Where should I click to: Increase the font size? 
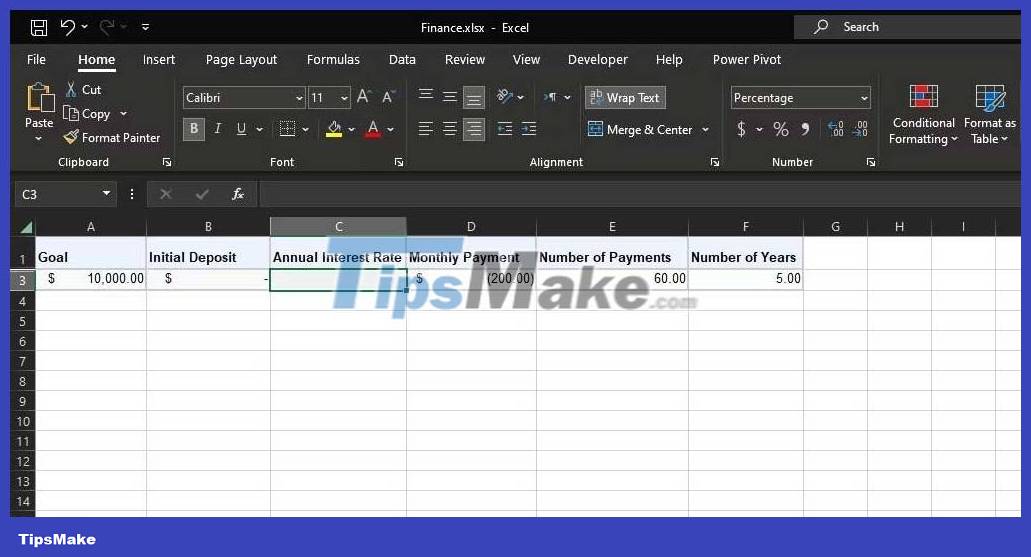pos(364,97)
